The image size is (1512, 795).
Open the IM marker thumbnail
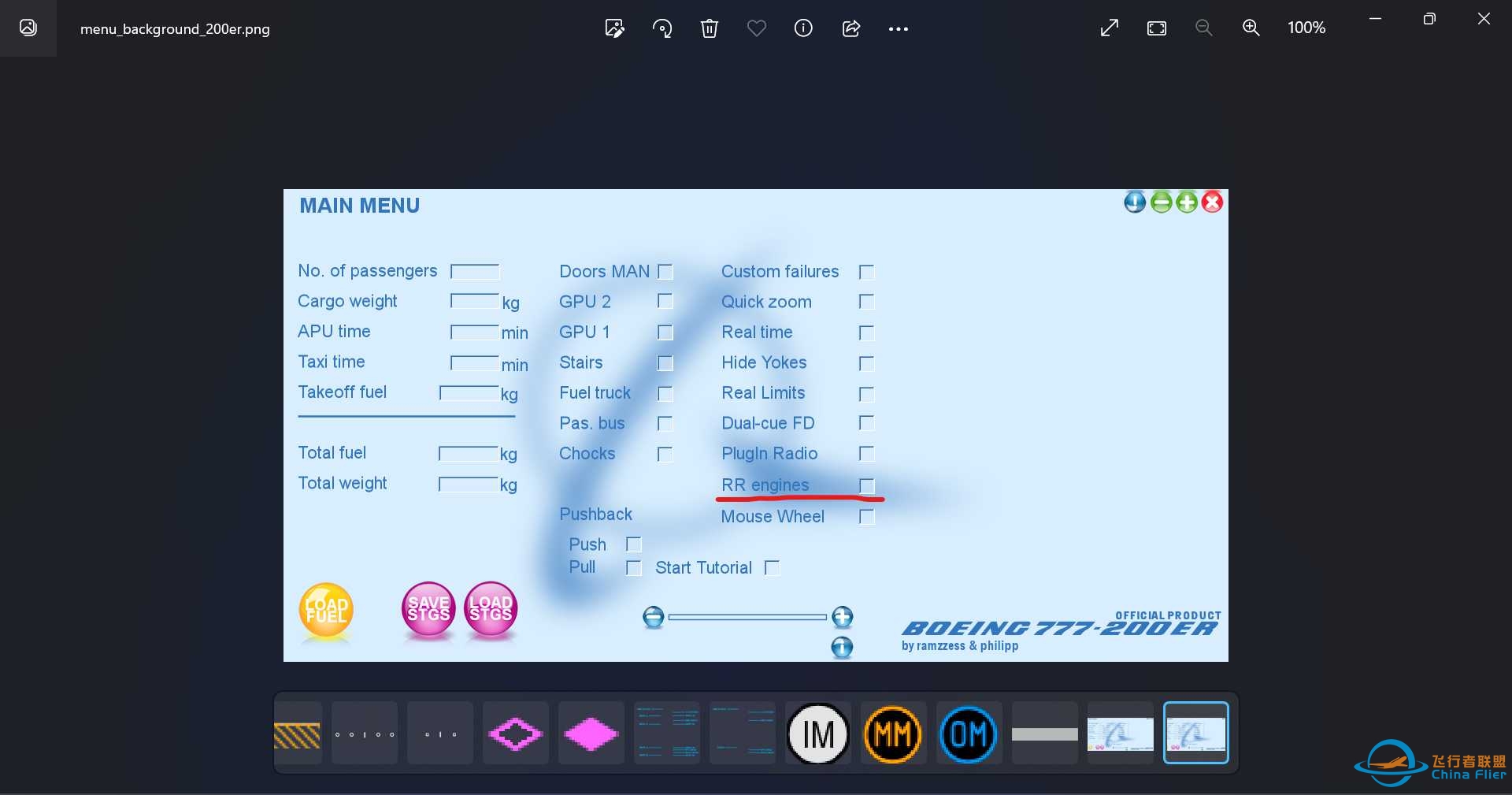(x=818, y=734)
